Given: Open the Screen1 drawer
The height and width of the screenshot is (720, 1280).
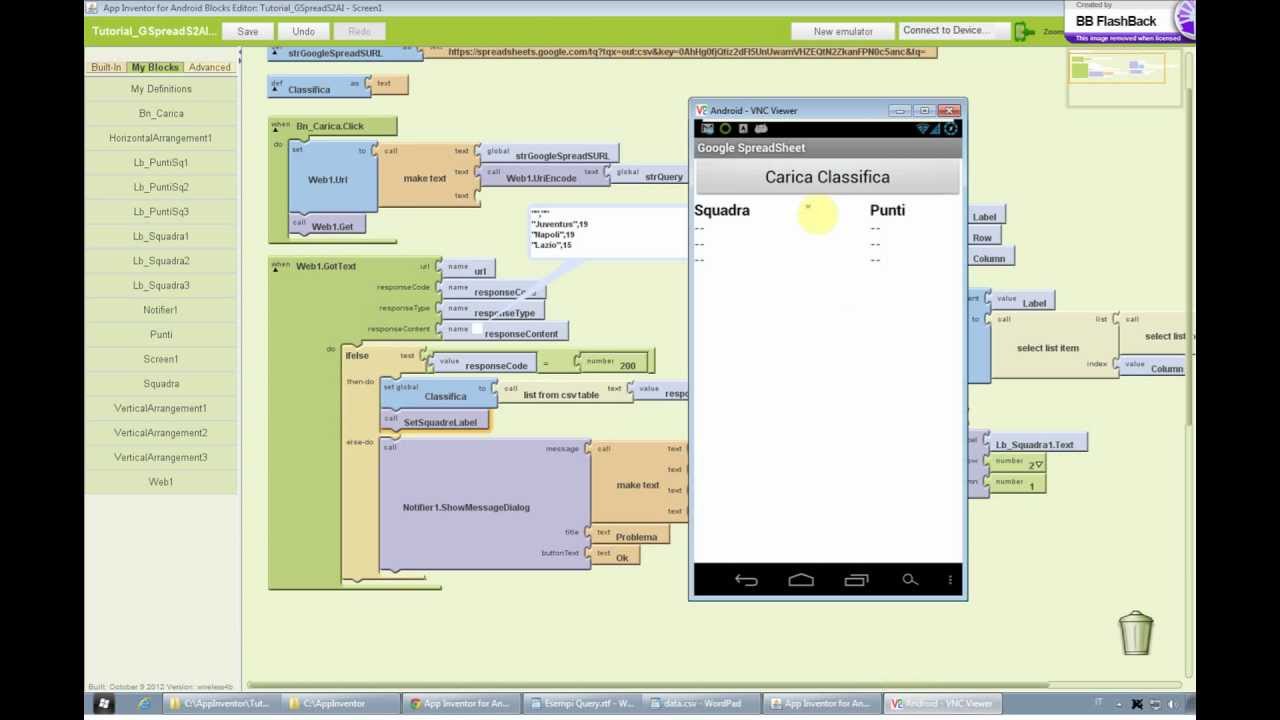Looking at the screenshot, I should [161, 359].
